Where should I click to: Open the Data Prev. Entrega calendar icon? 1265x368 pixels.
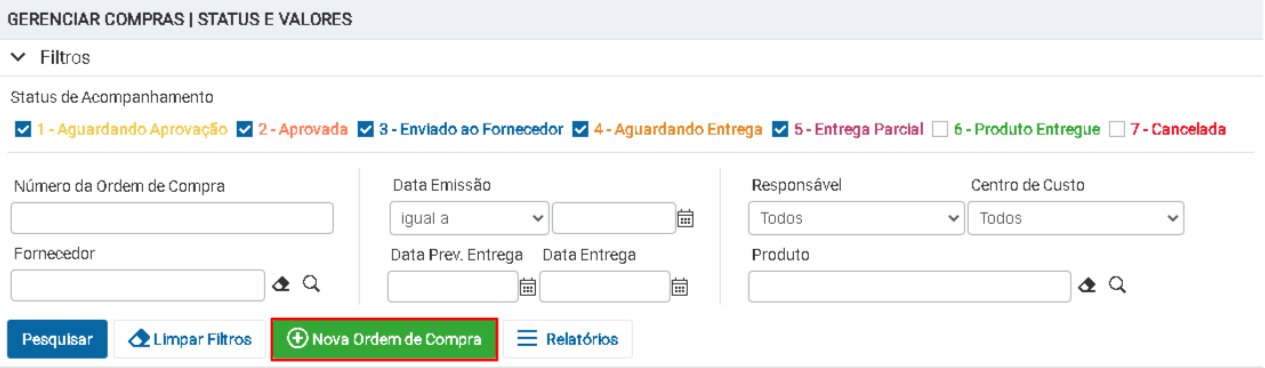527,287
